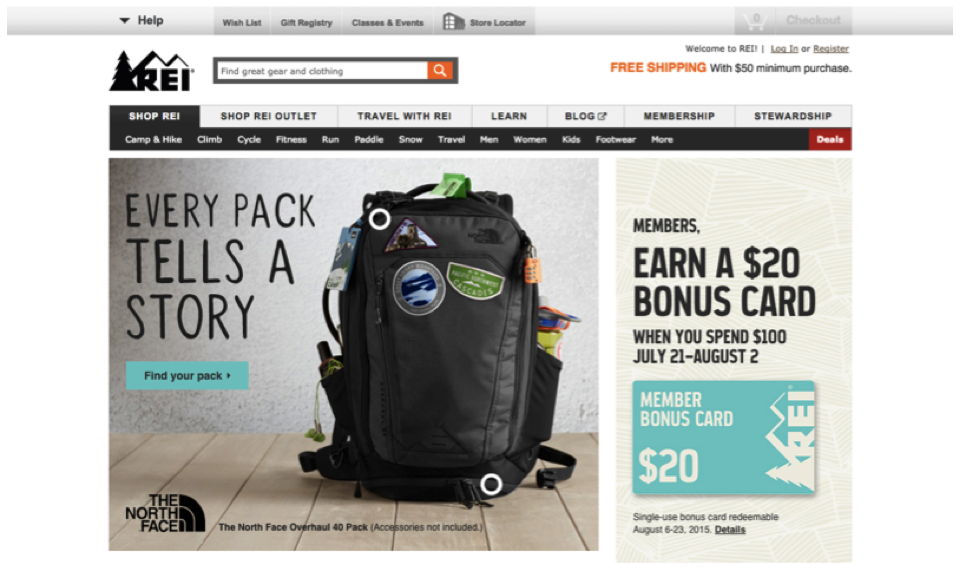Open the Camp & Hike category
975x574 pixels.
pos(153,140)
